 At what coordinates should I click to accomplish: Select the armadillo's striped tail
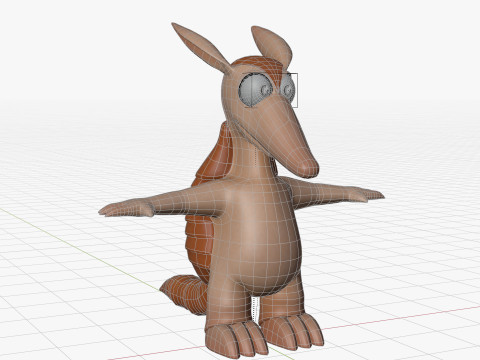[x=185, y=294]
